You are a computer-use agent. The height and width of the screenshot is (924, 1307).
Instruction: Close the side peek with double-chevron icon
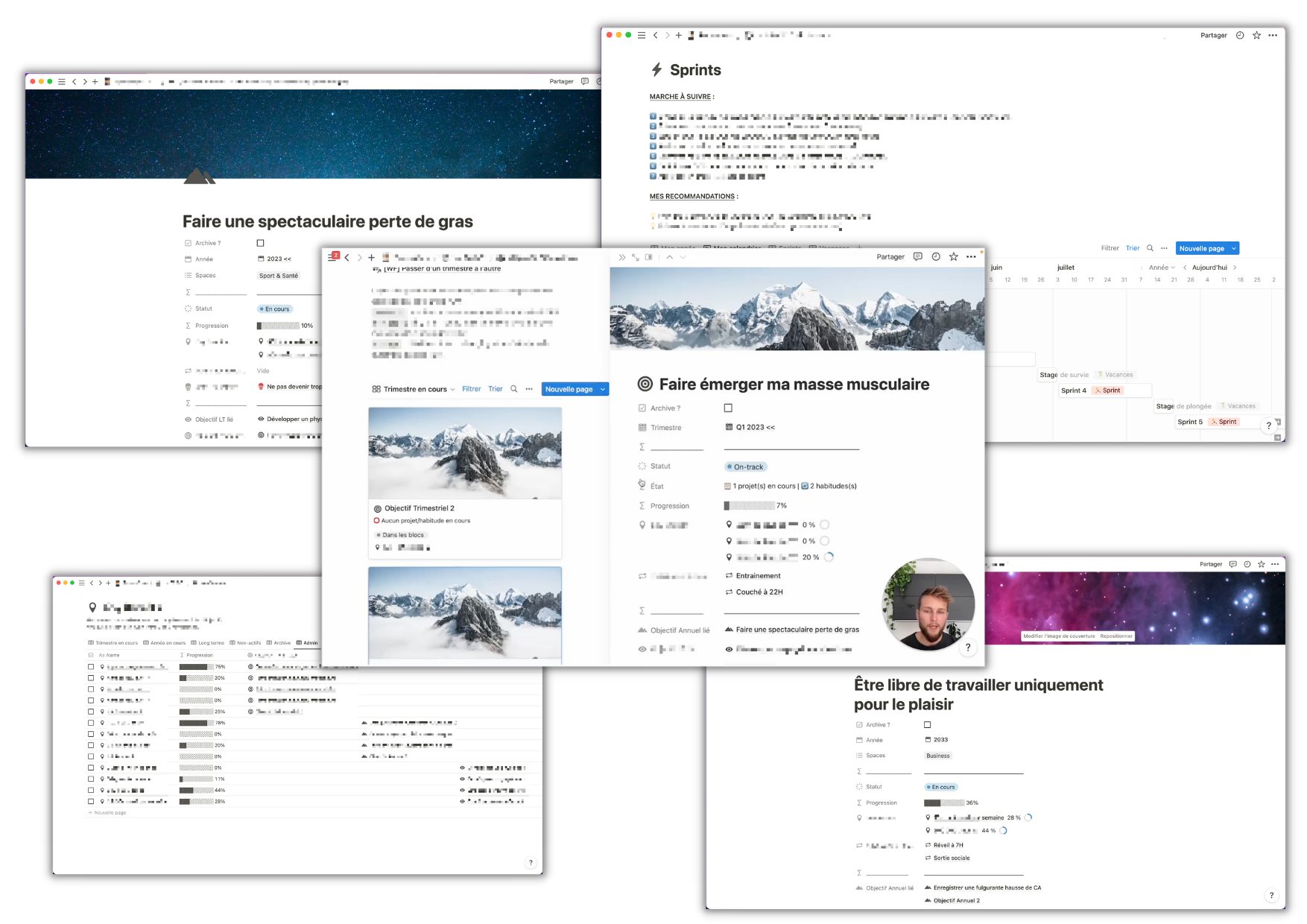pyautogui.click(x=621, y=257)
